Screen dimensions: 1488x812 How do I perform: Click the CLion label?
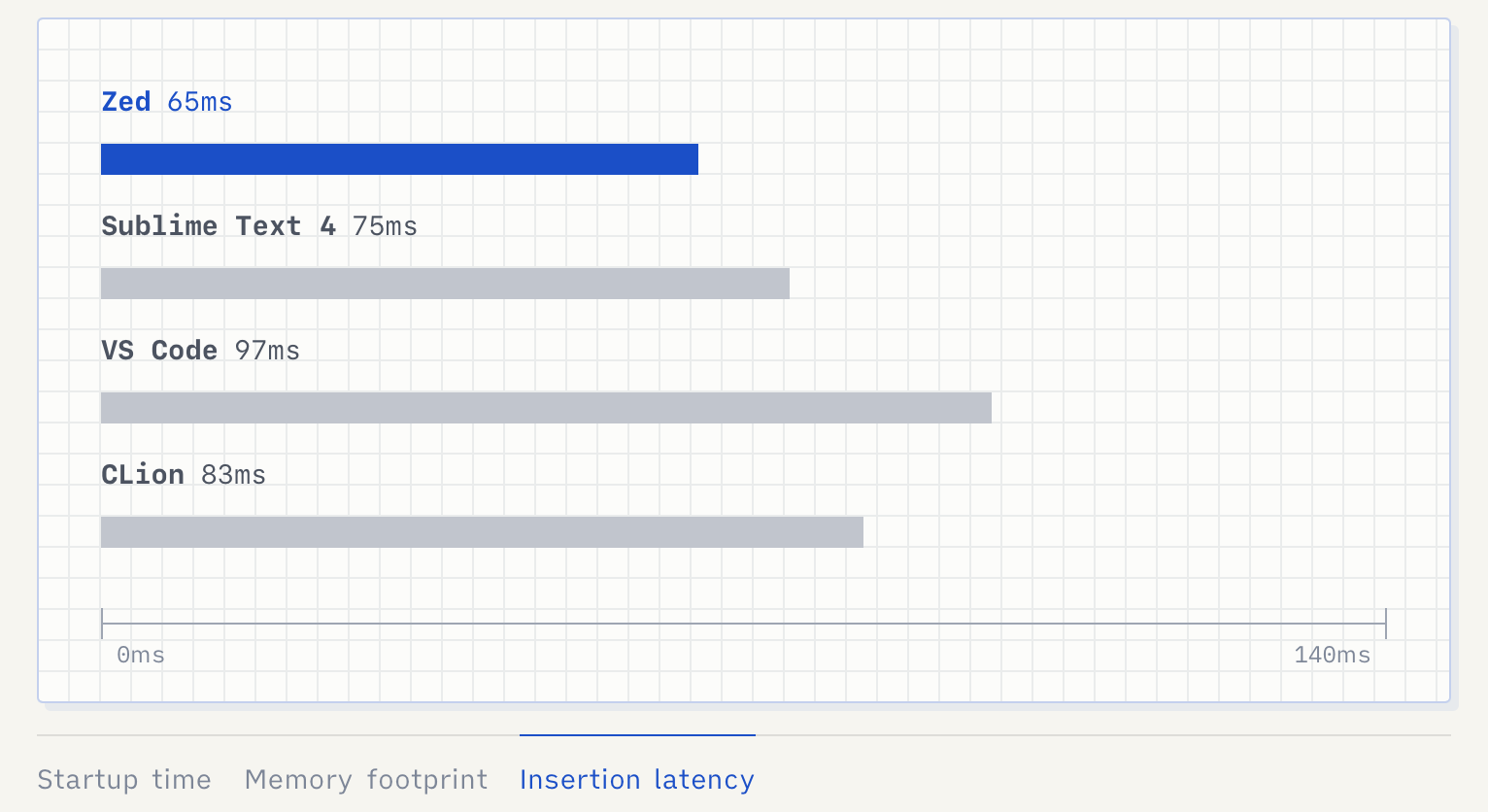click(143, 475)
